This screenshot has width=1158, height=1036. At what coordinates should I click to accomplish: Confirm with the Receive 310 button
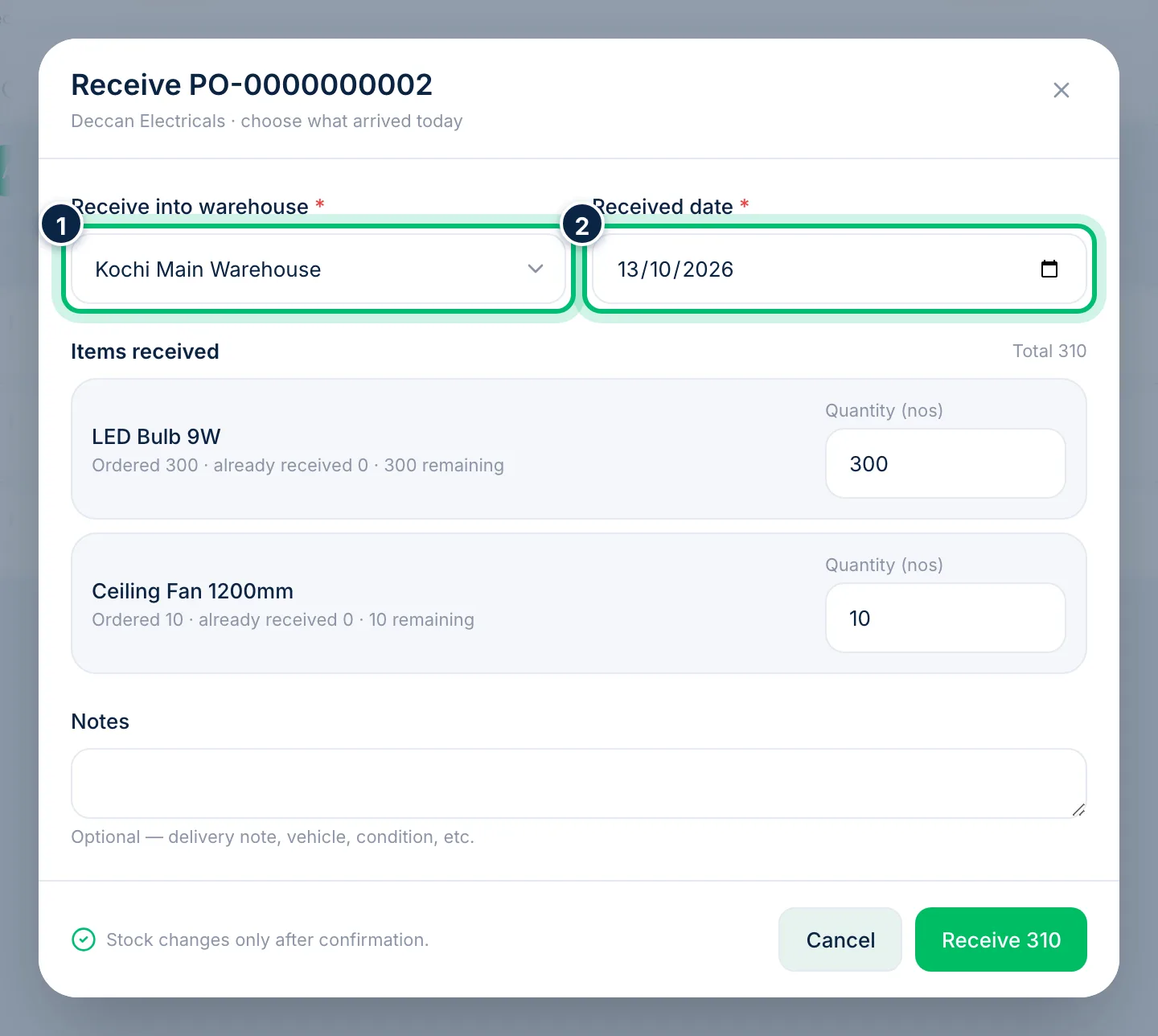coord(1001,939)
